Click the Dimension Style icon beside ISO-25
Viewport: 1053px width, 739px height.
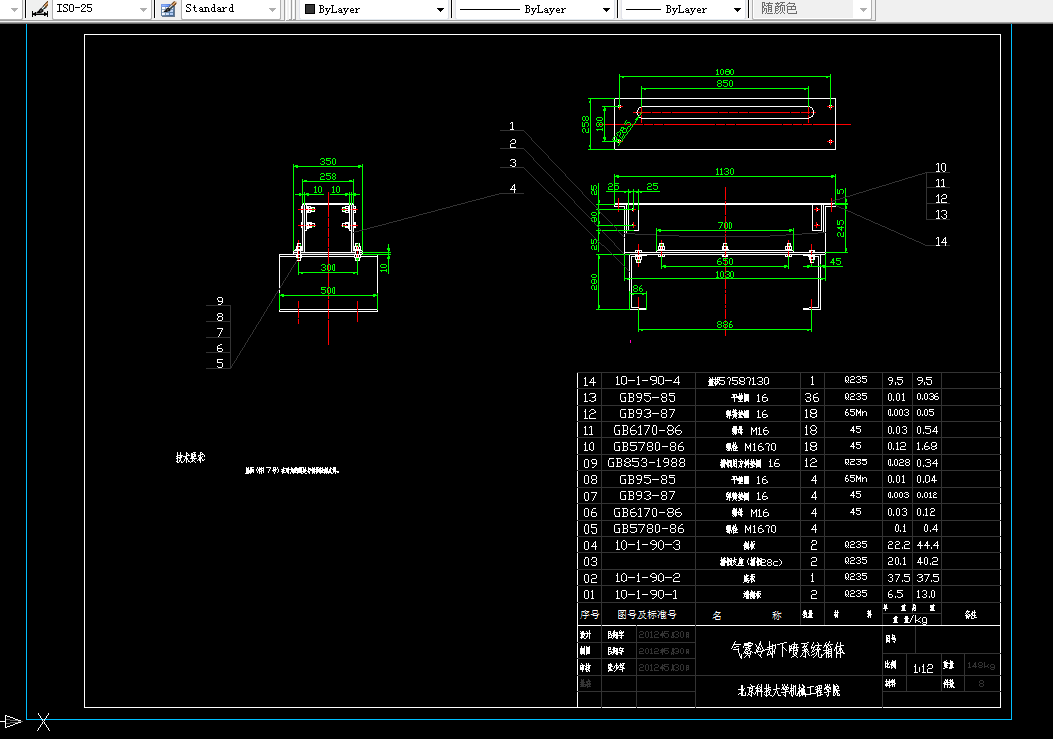point(39,9)
